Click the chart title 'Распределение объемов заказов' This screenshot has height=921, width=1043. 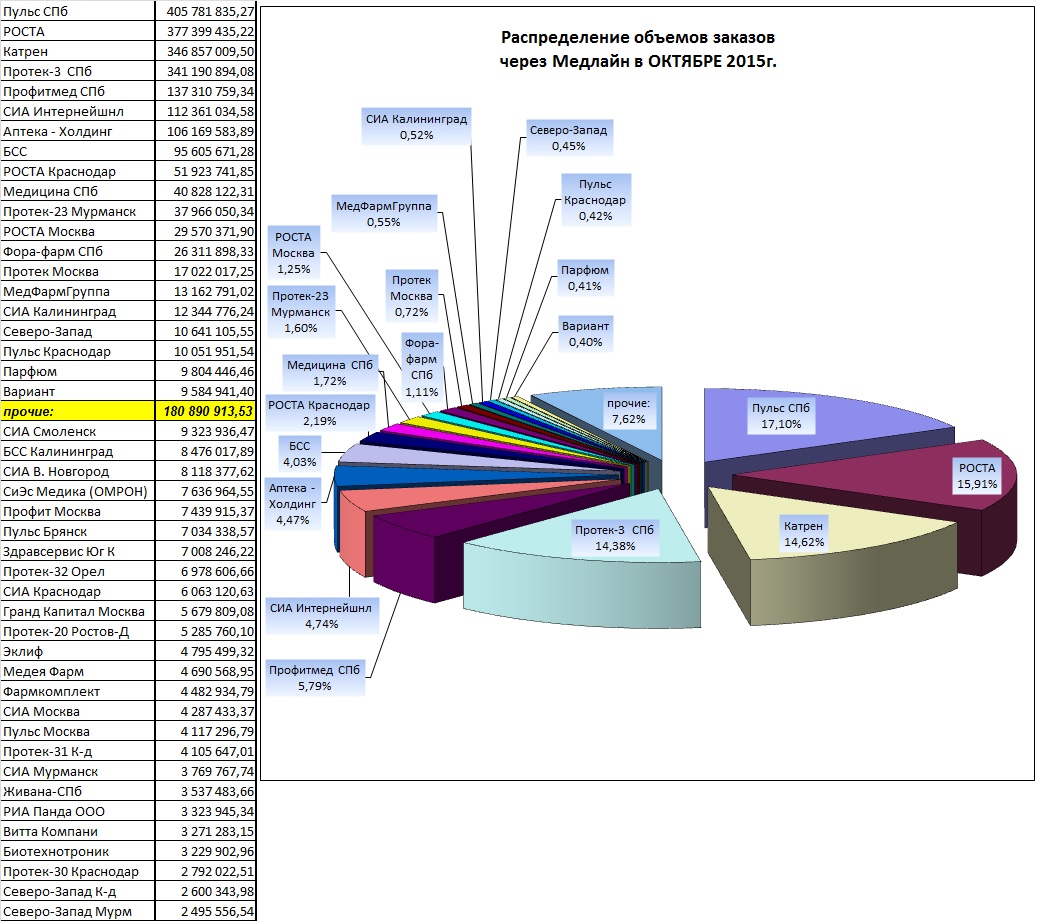(x=638, y=37)
